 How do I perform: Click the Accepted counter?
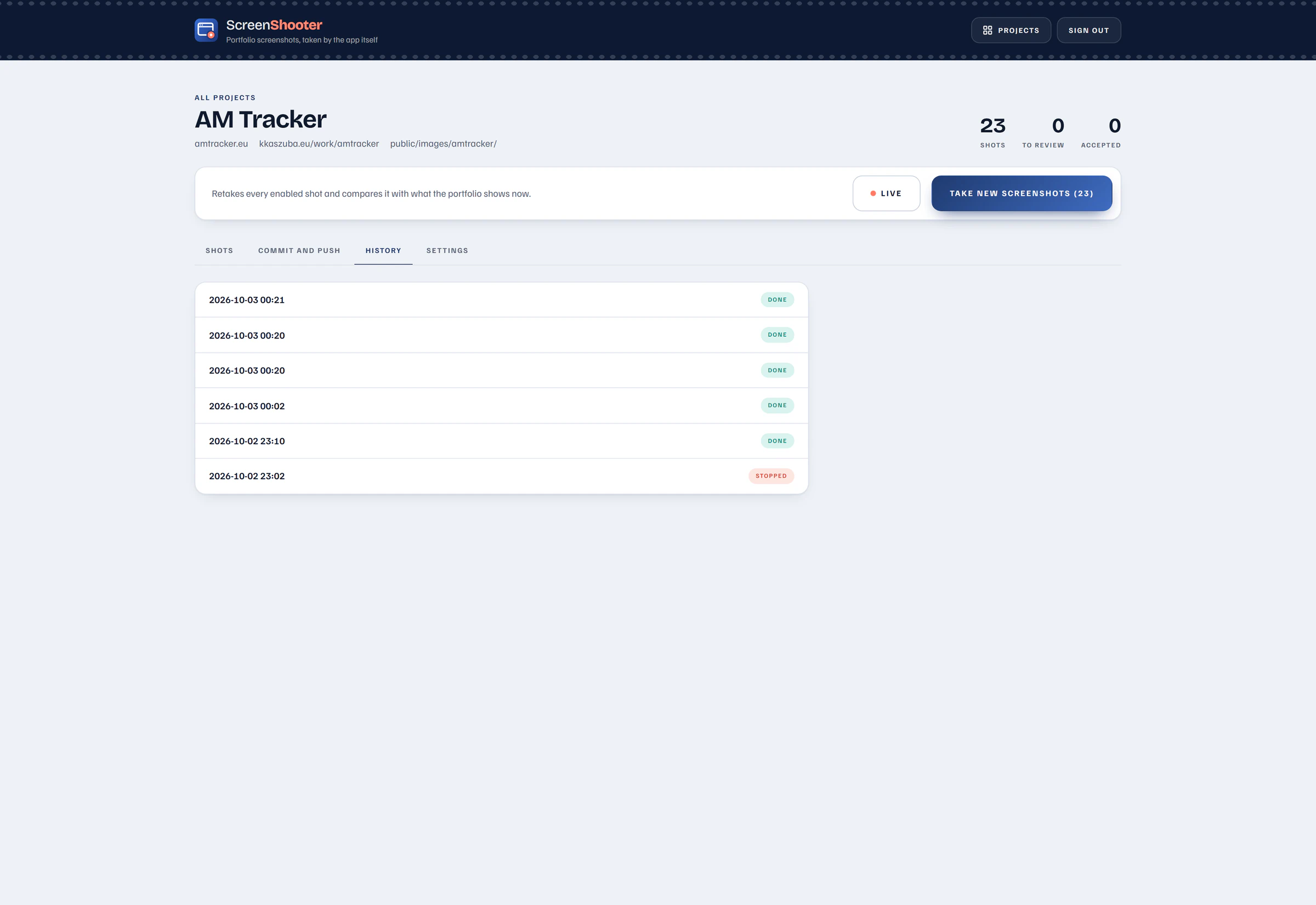tap(1101, 132)
